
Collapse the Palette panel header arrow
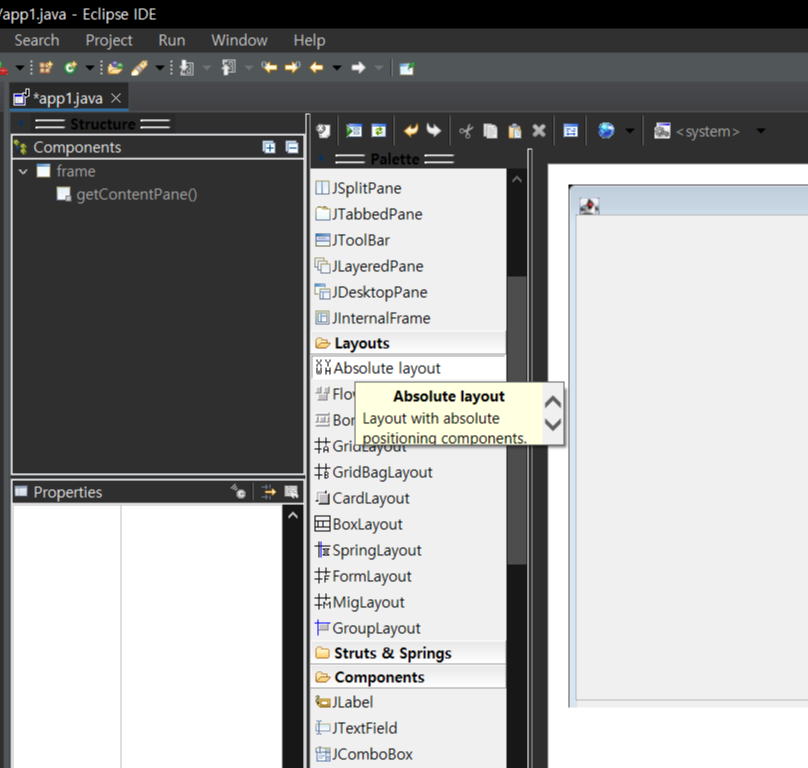point(321,158)
